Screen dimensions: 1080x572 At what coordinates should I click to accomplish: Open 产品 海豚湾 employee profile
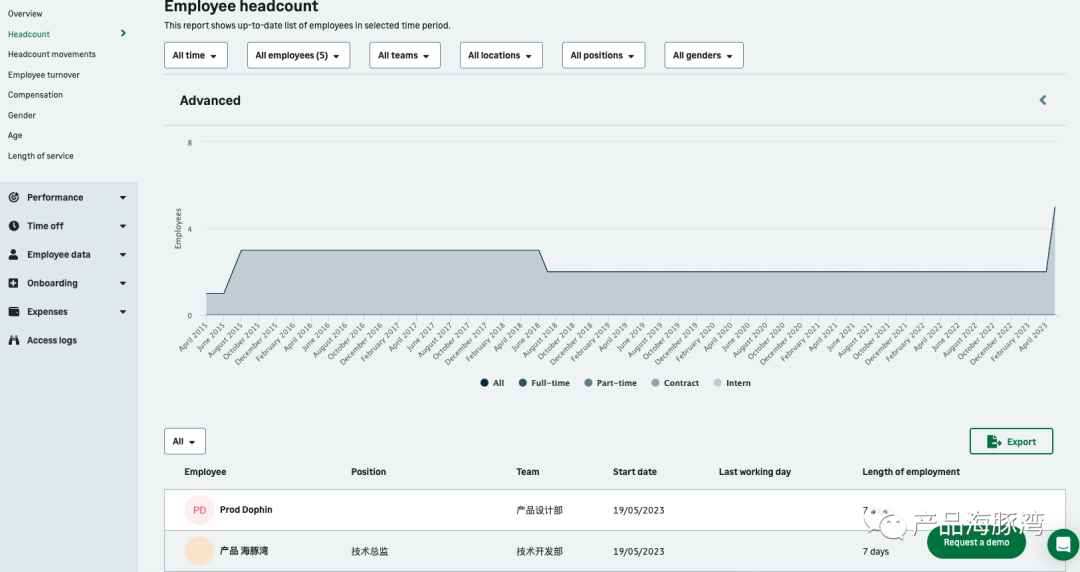pos(244,551)
